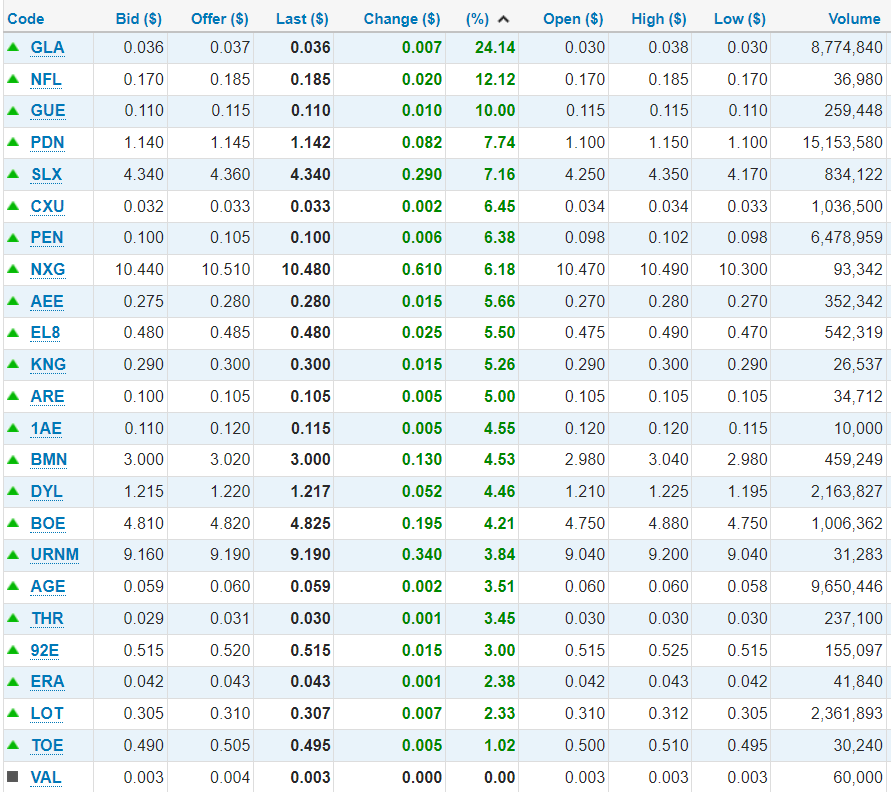Open the 92E stock code link
Screen dimensions: 891x792
point(45,650)
